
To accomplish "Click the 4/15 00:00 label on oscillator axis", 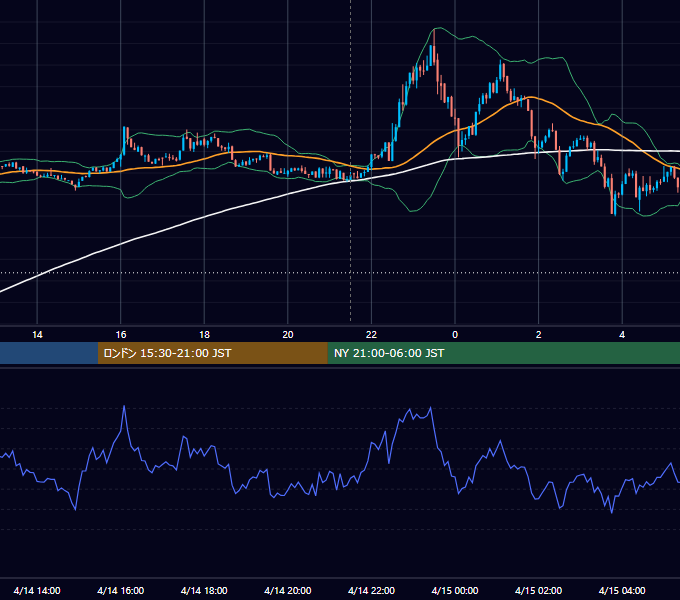I will point(455,590).
